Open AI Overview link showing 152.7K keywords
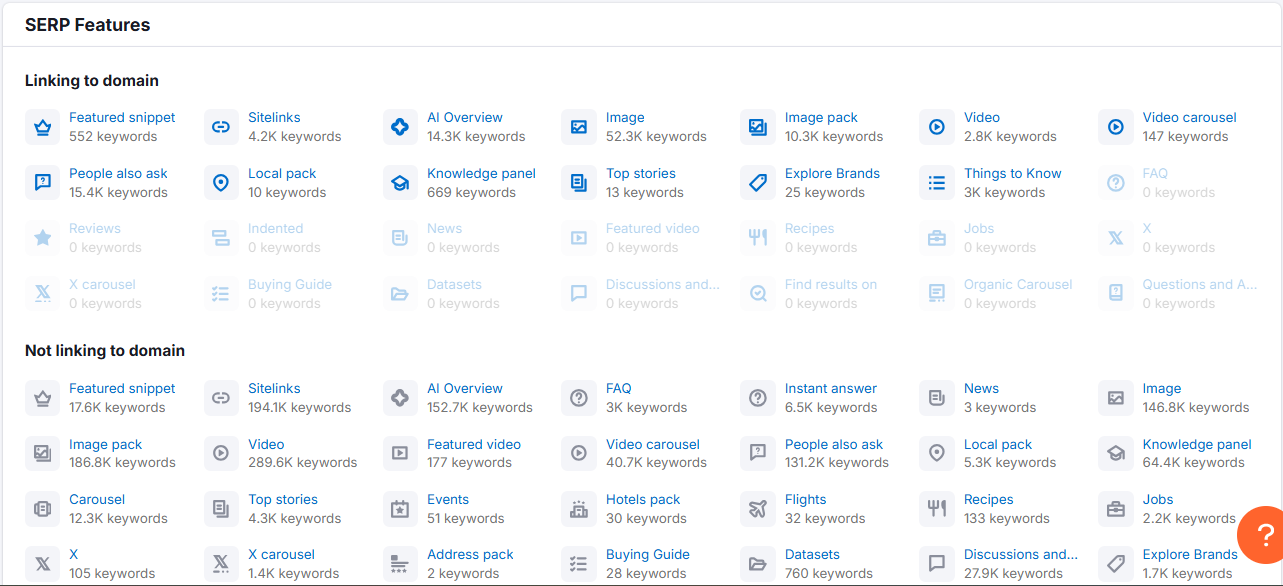The height and width of the screenshot is (586, 1283). coord(465,388)
